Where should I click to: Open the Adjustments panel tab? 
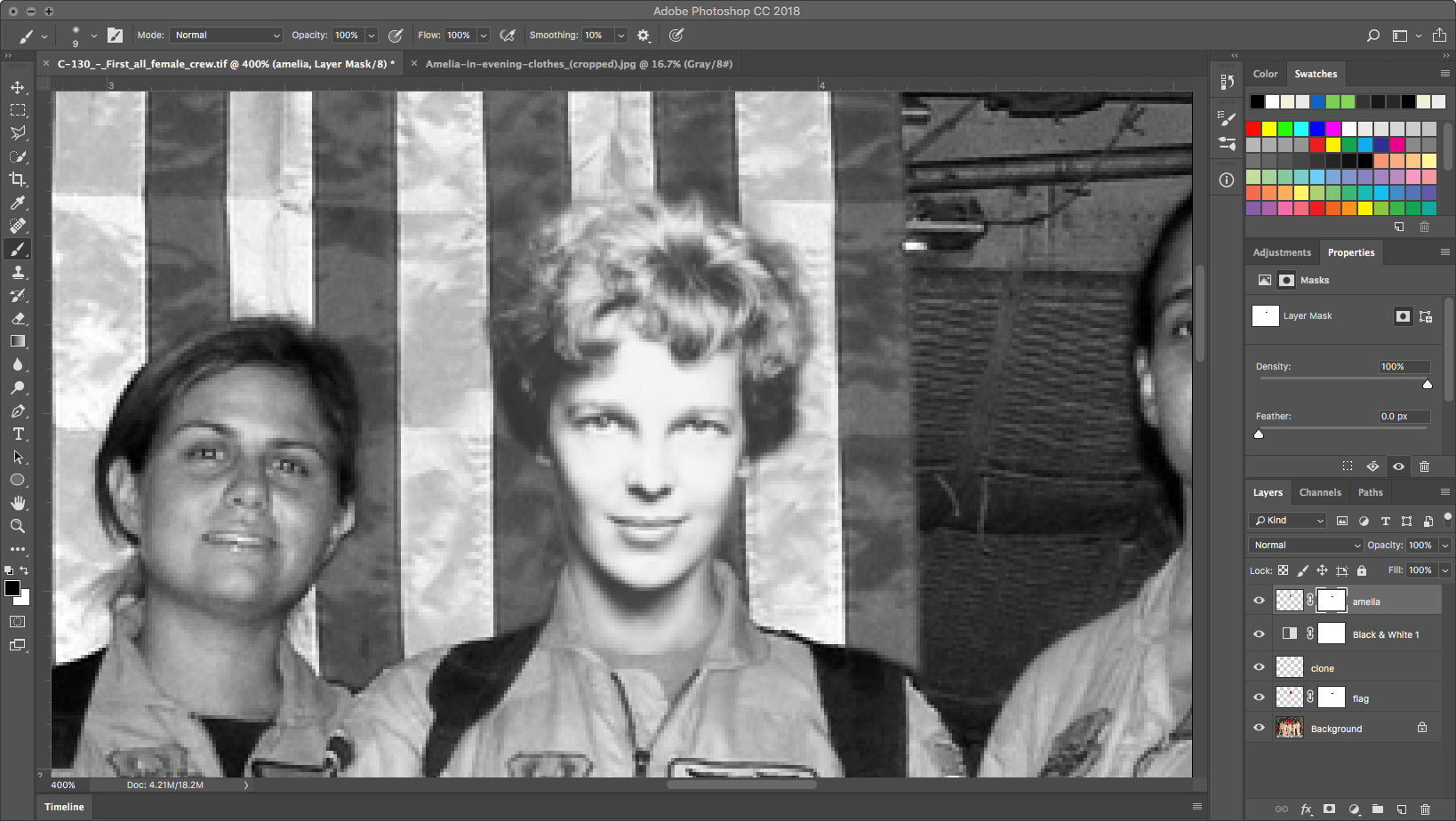(1281, 252)
